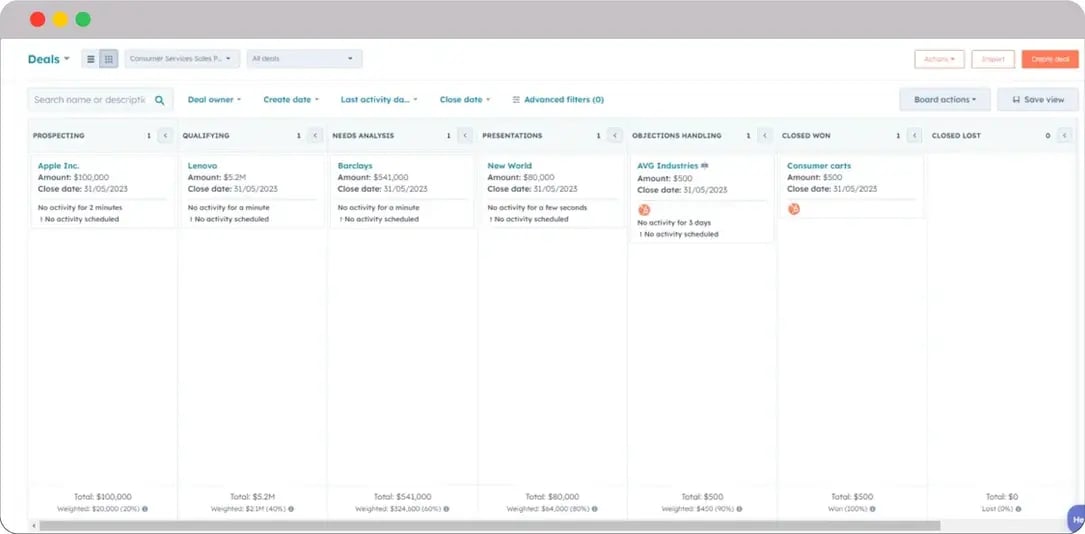Open the Apple Inc. deal
Screen dimensions: 1085x534
[x=59, y=166]
